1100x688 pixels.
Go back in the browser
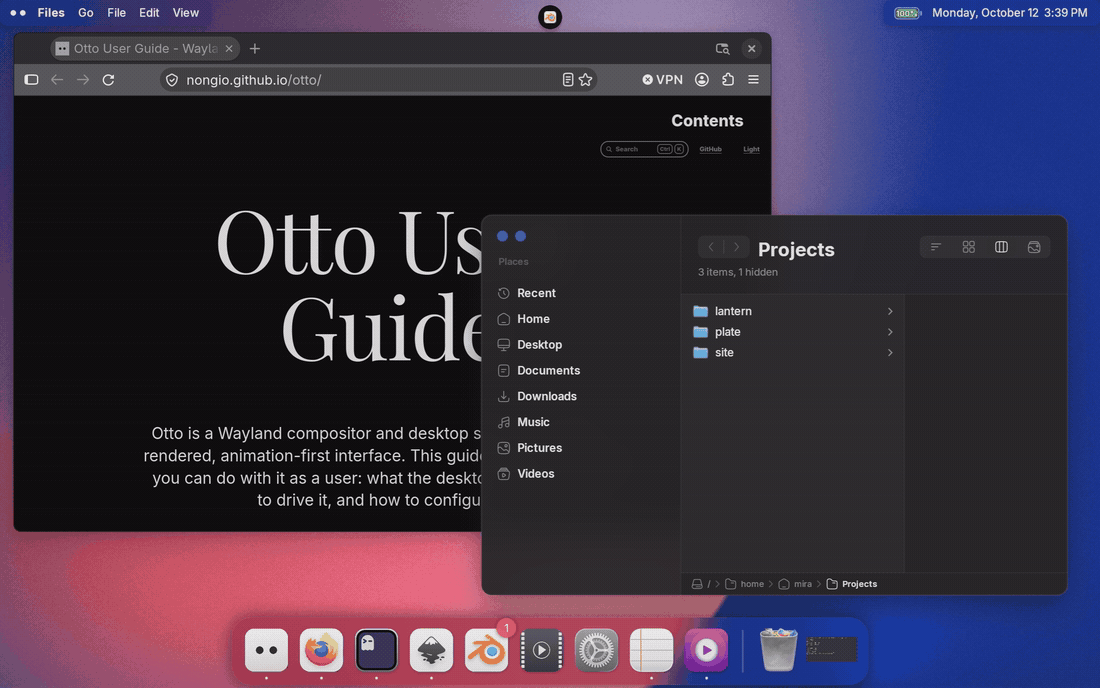point(57,79)
